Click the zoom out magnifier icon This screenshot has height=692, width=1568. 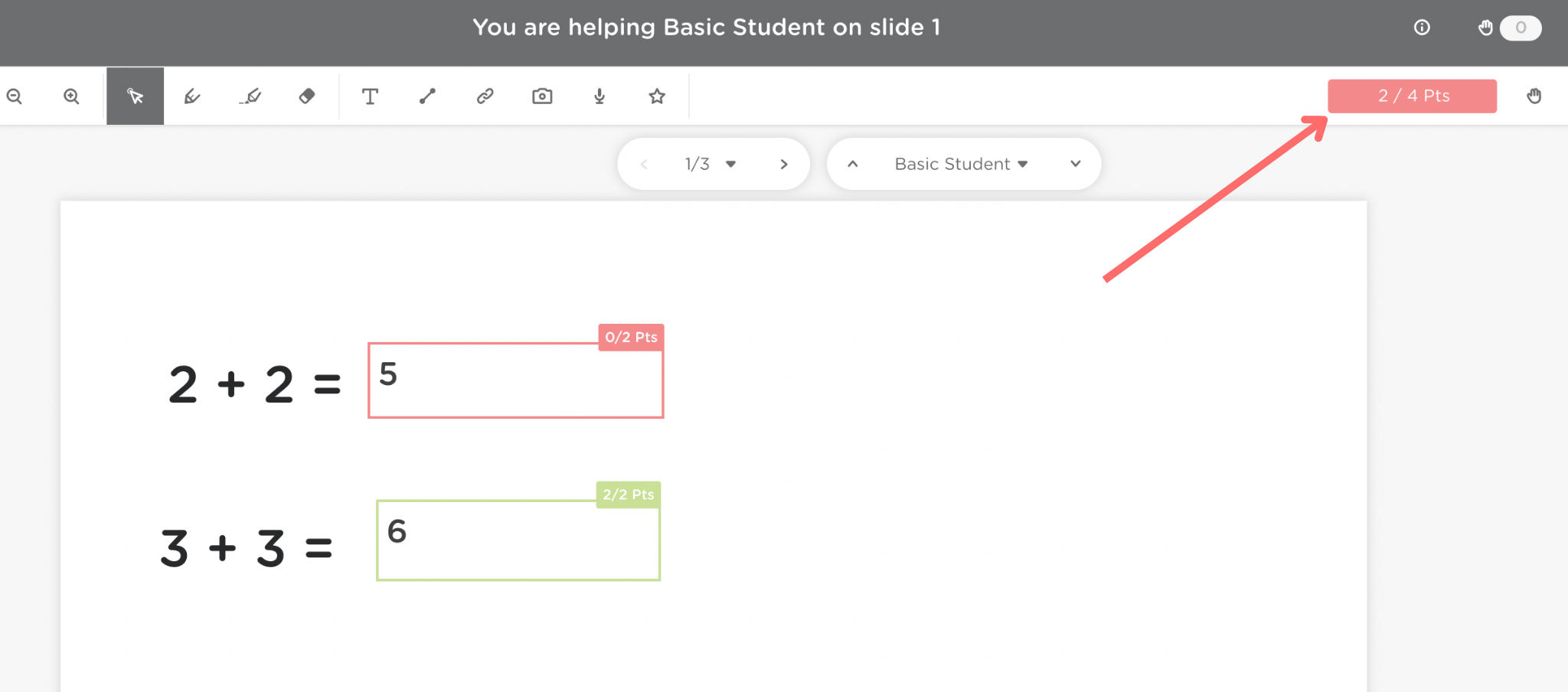pos(15,96)
